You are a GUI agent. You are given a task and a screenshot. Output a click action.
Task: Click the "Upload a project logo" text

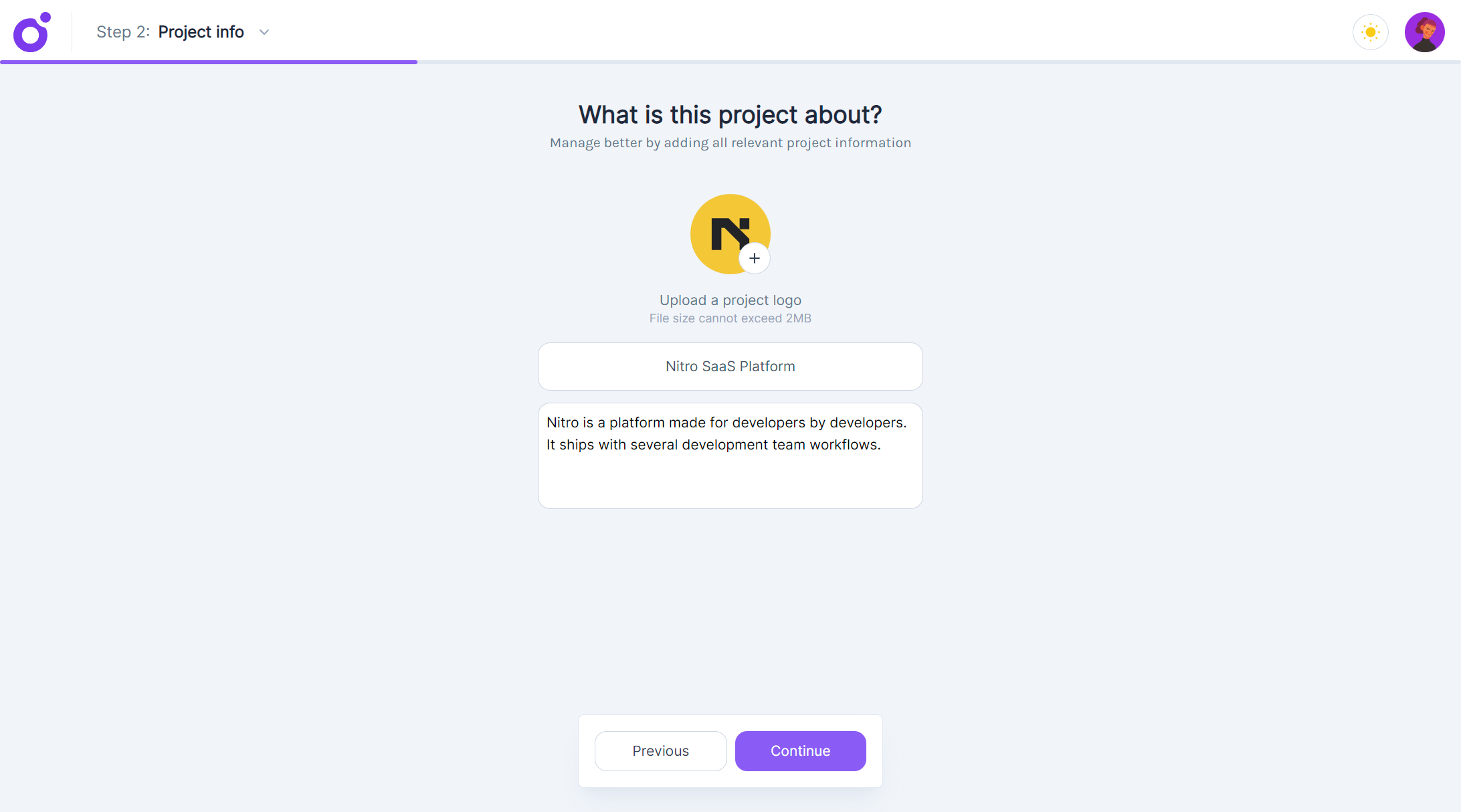(x=730, y=300)
